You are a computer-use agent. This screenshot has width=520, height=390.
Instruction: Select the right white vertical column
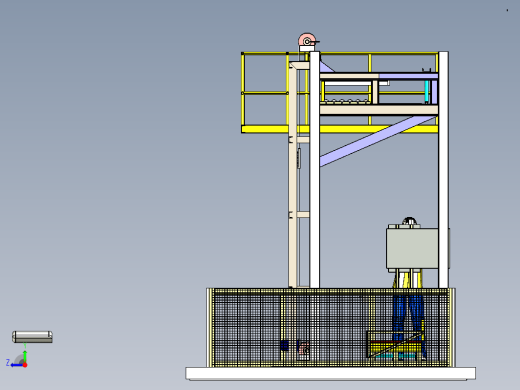(443, 169)
